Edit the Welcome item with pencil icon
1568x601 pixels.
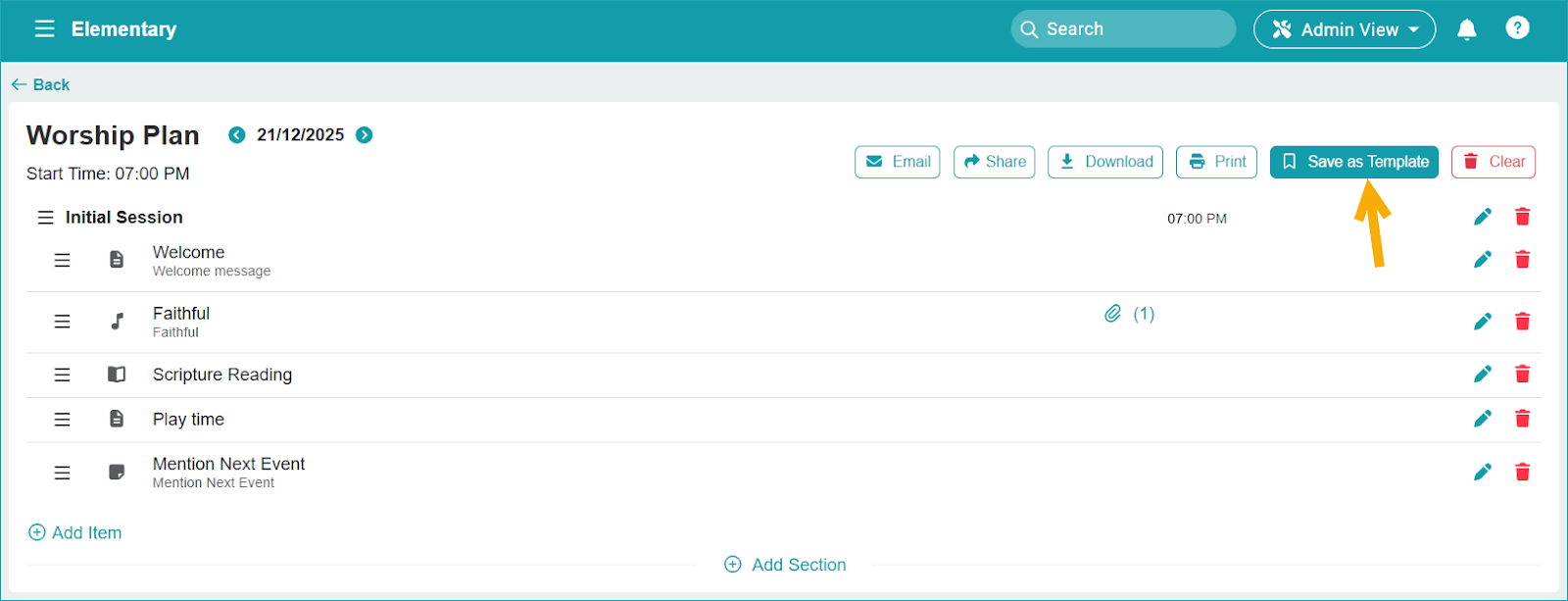[x=1482, y=260]
